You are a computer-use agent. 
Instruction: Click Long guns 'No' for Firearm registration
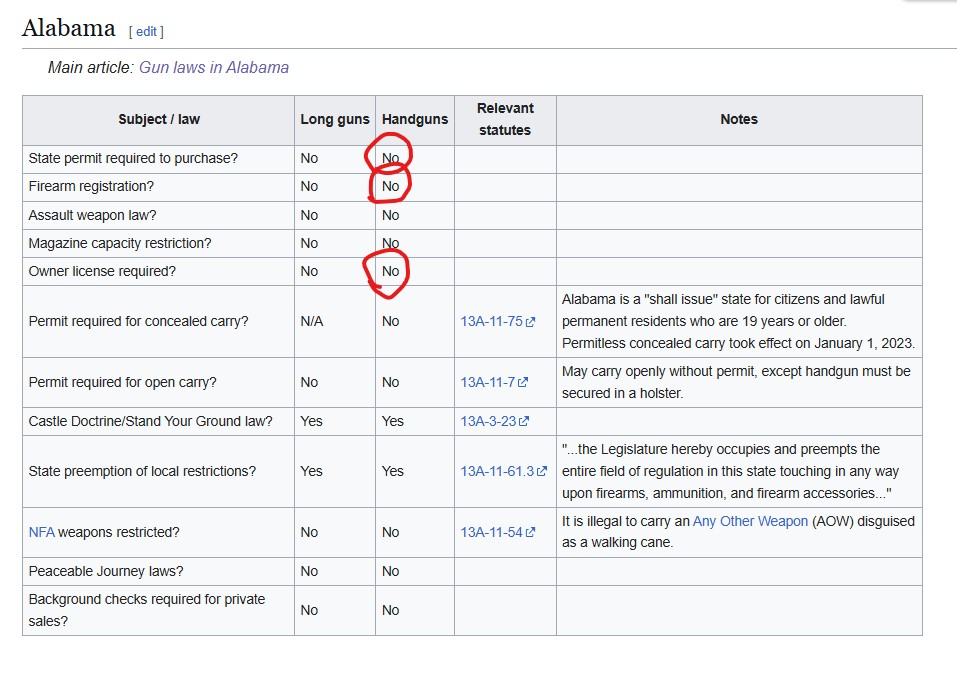point(309,186)
